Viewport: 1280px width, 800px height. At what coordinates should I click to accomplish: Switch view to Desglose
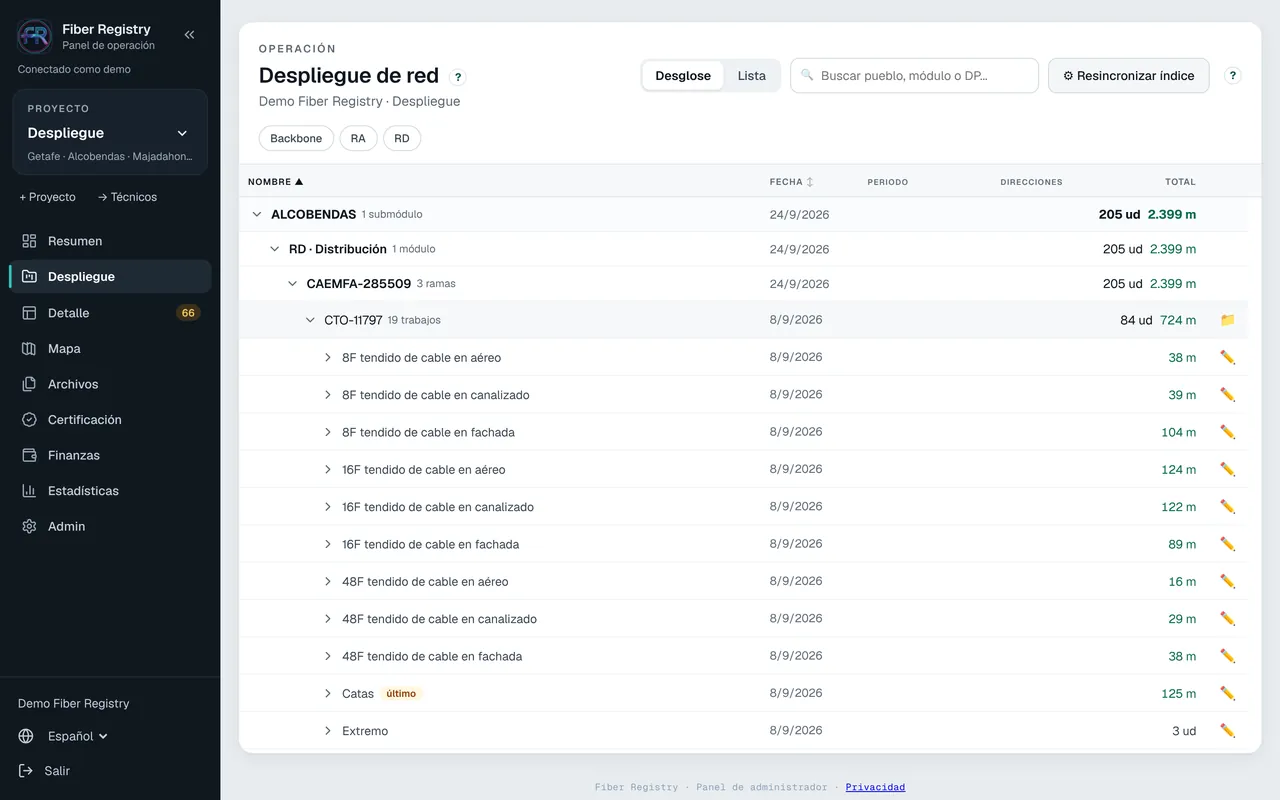(683, 76)
